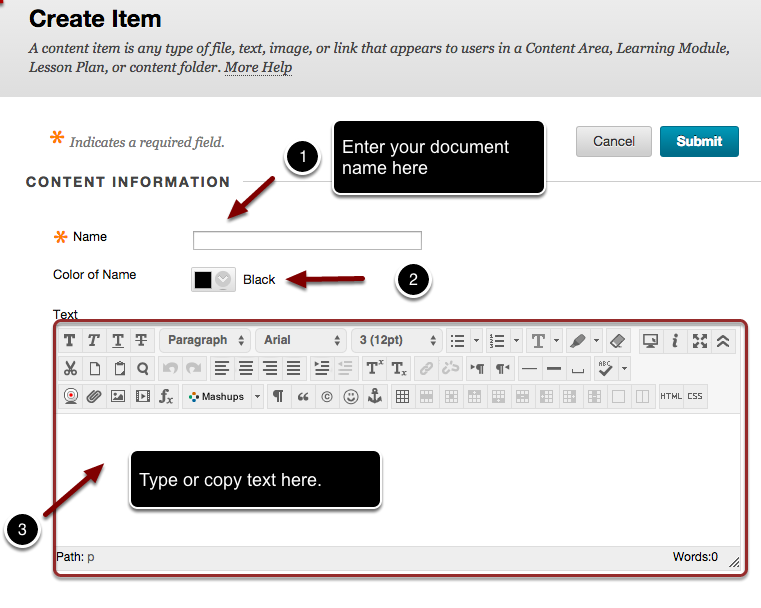Screen dimensions: 761x608
Task: Open the 3 (12pt) font size dropdown
Action: tap(397, 341)
